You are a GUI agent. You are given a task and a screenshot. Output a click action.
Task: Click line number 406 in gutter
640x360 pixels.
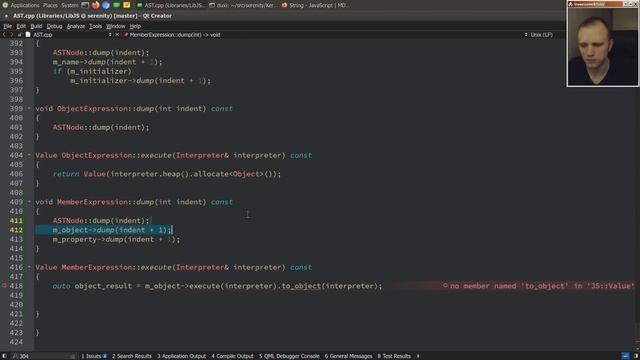coord(16,174)
